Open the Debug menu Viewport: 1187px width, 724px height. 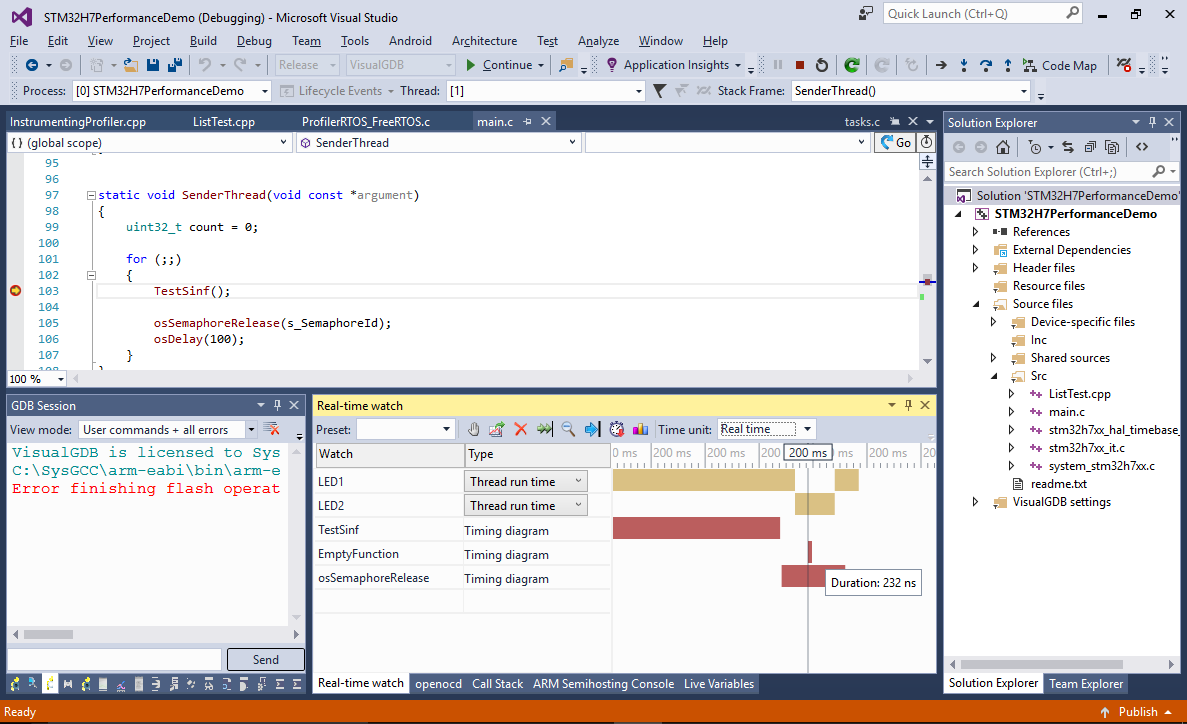click(254, 41)
